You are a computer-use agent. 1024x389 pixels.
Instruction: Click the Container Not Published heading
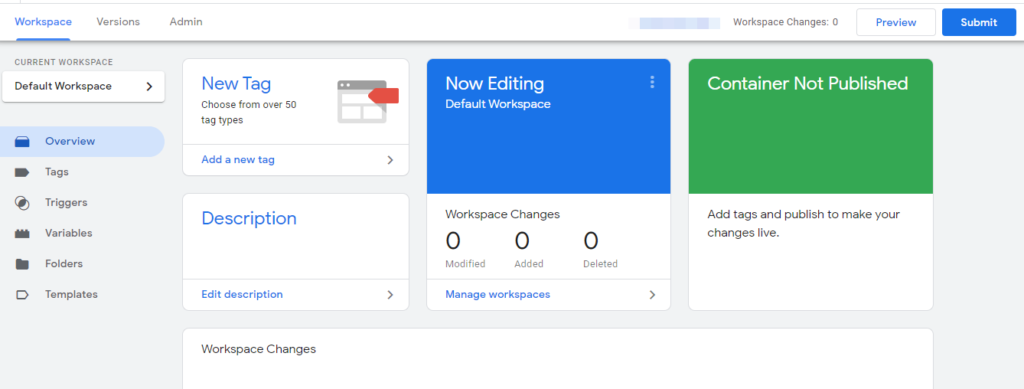tap(808, 84)
